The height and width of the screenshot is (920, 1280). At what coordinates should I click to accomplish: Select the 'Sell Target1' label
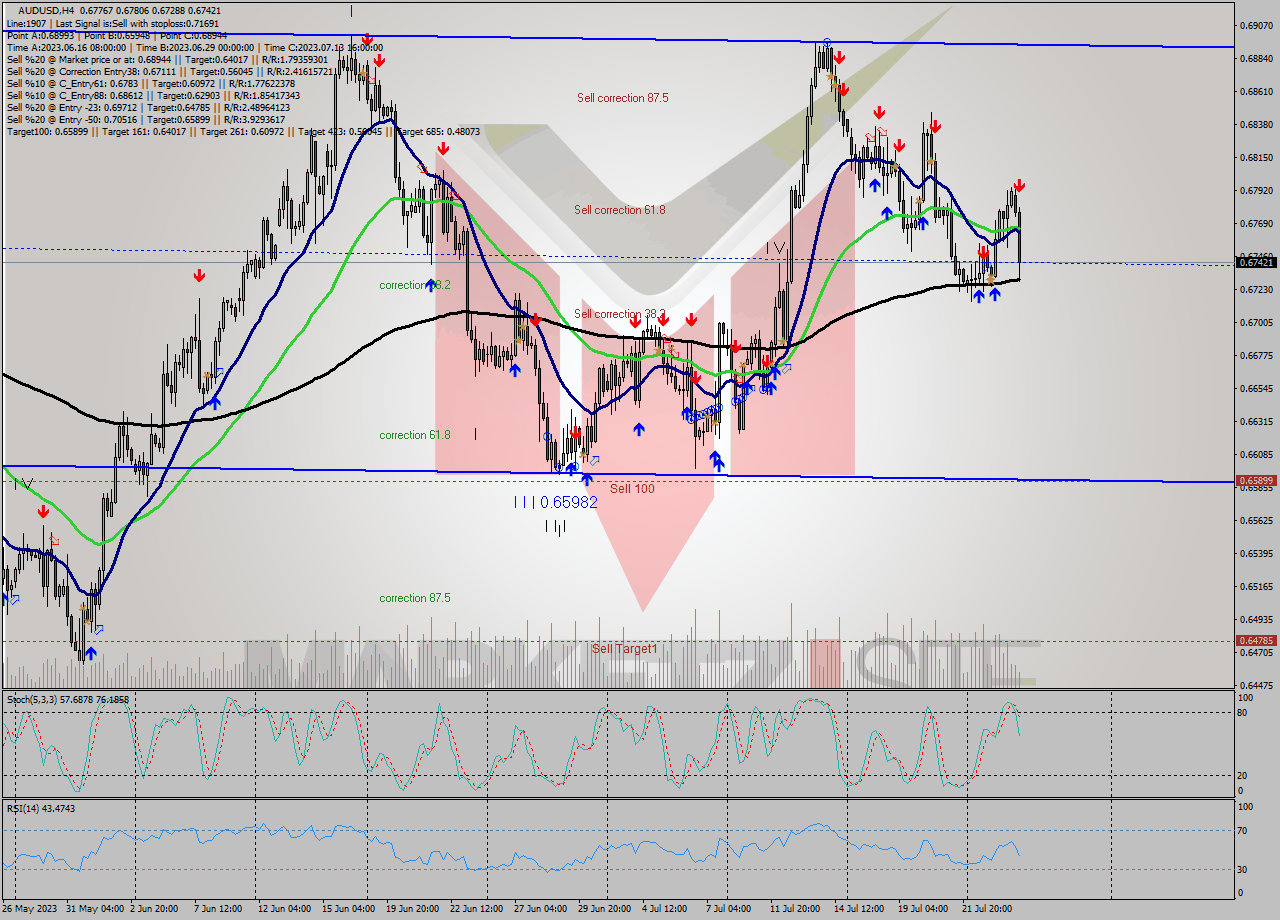tap(624, 649)
